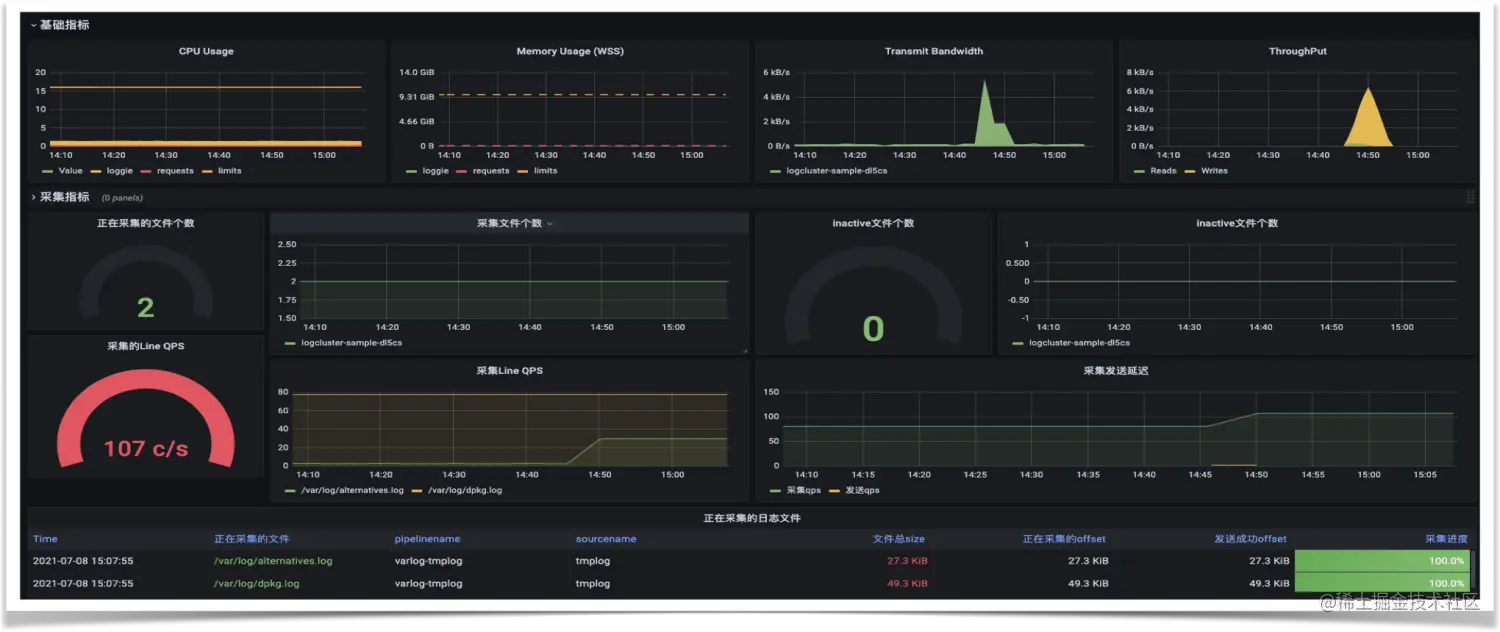Click the corner resize handle of 采集文件个数 graph panel

[744, 350]
